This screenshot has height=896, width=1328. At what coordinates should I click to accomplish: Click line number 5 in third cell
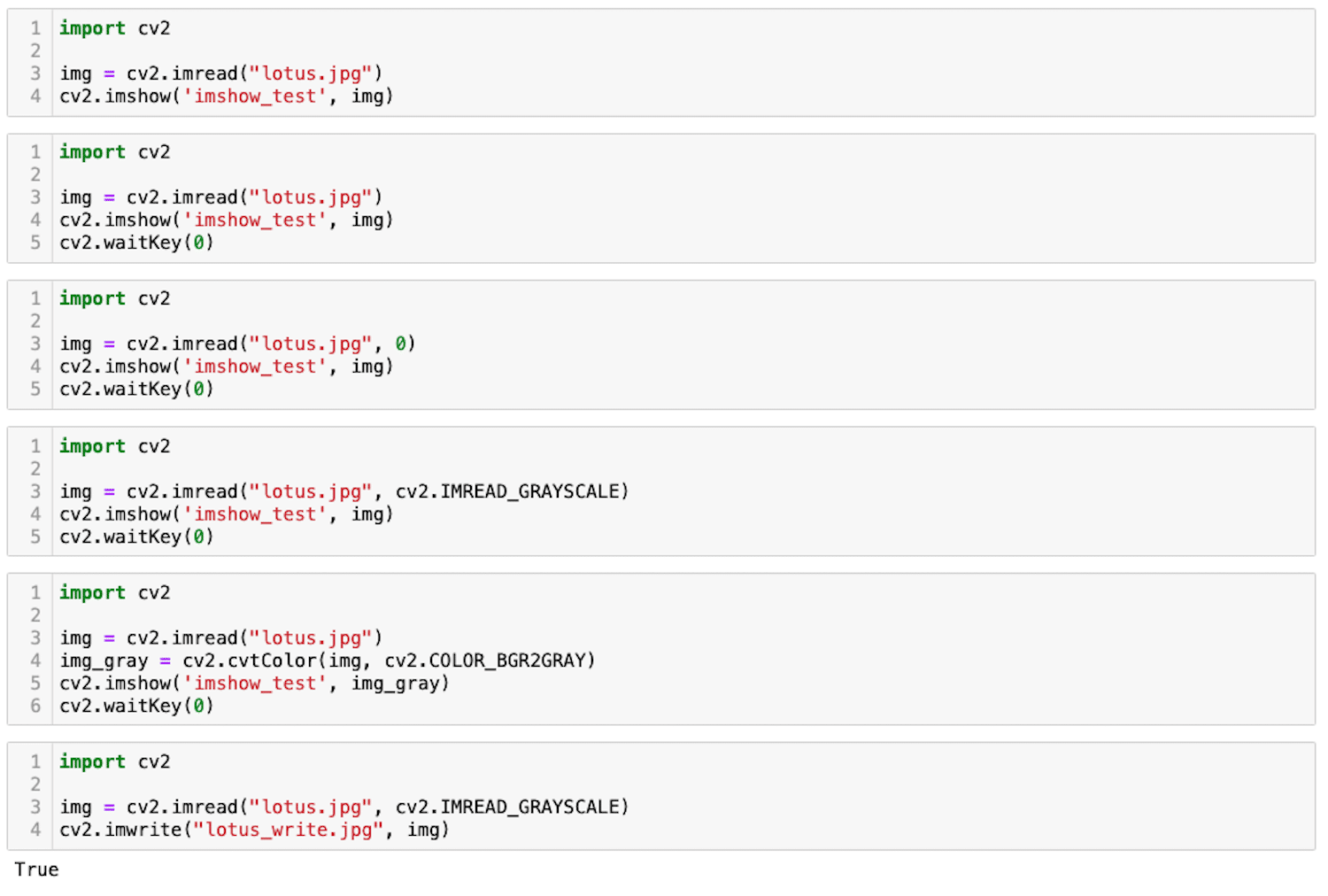[35, 389]
